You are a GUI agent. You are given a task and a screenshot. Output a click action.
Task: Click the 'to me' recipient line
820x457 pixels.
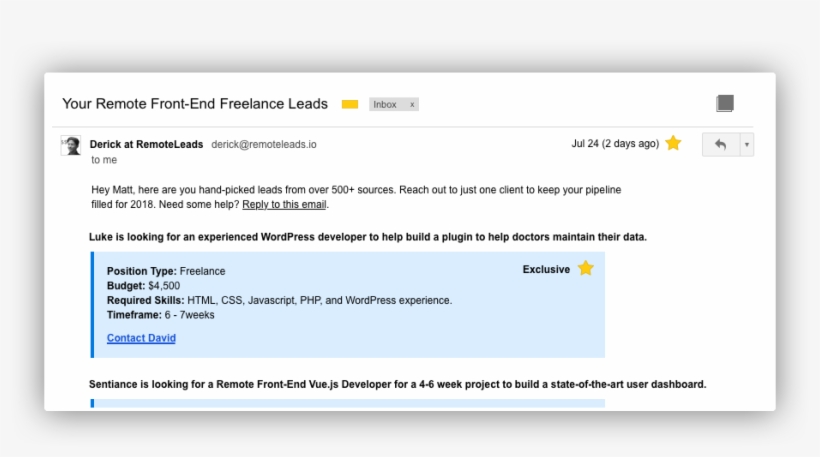coord(104,160)
